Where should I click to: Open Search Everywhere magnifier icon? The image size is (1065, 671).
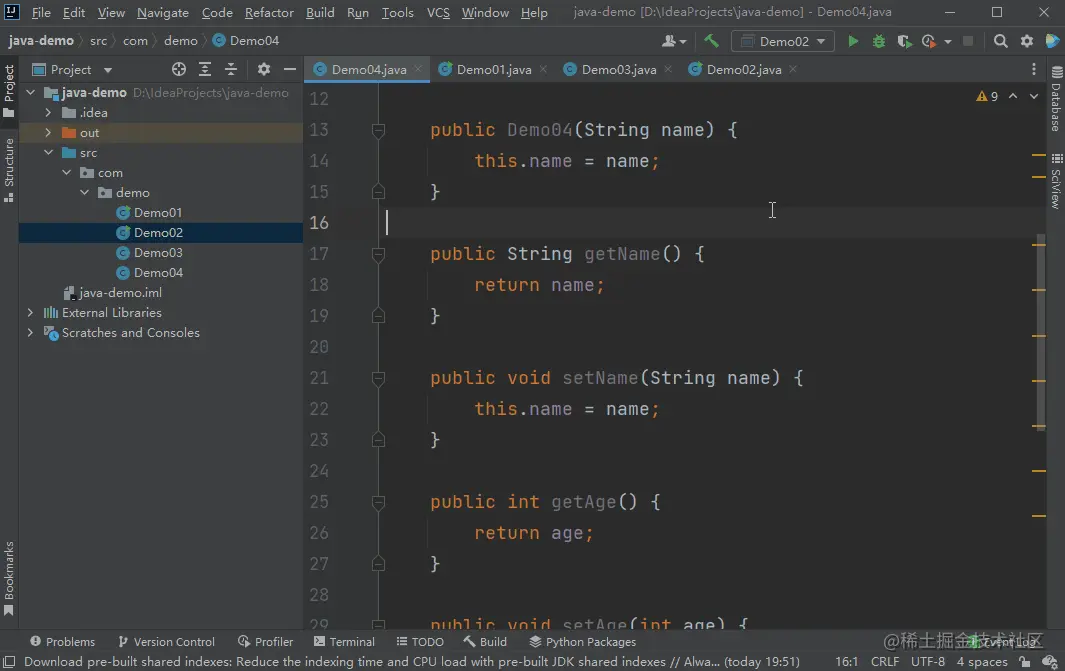pos(1000,41)
